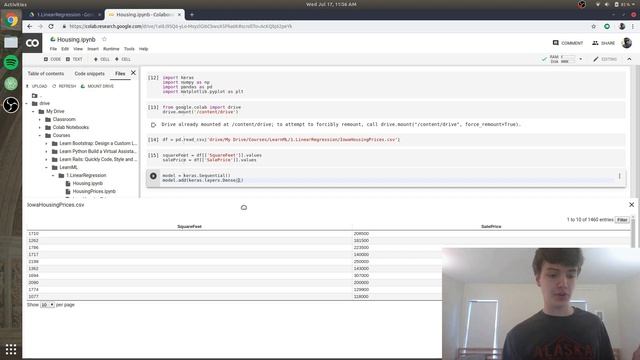640x360 pixels.
Task: Expand the Learn Bootstrap folder
Action: click(x=47, y=144)
